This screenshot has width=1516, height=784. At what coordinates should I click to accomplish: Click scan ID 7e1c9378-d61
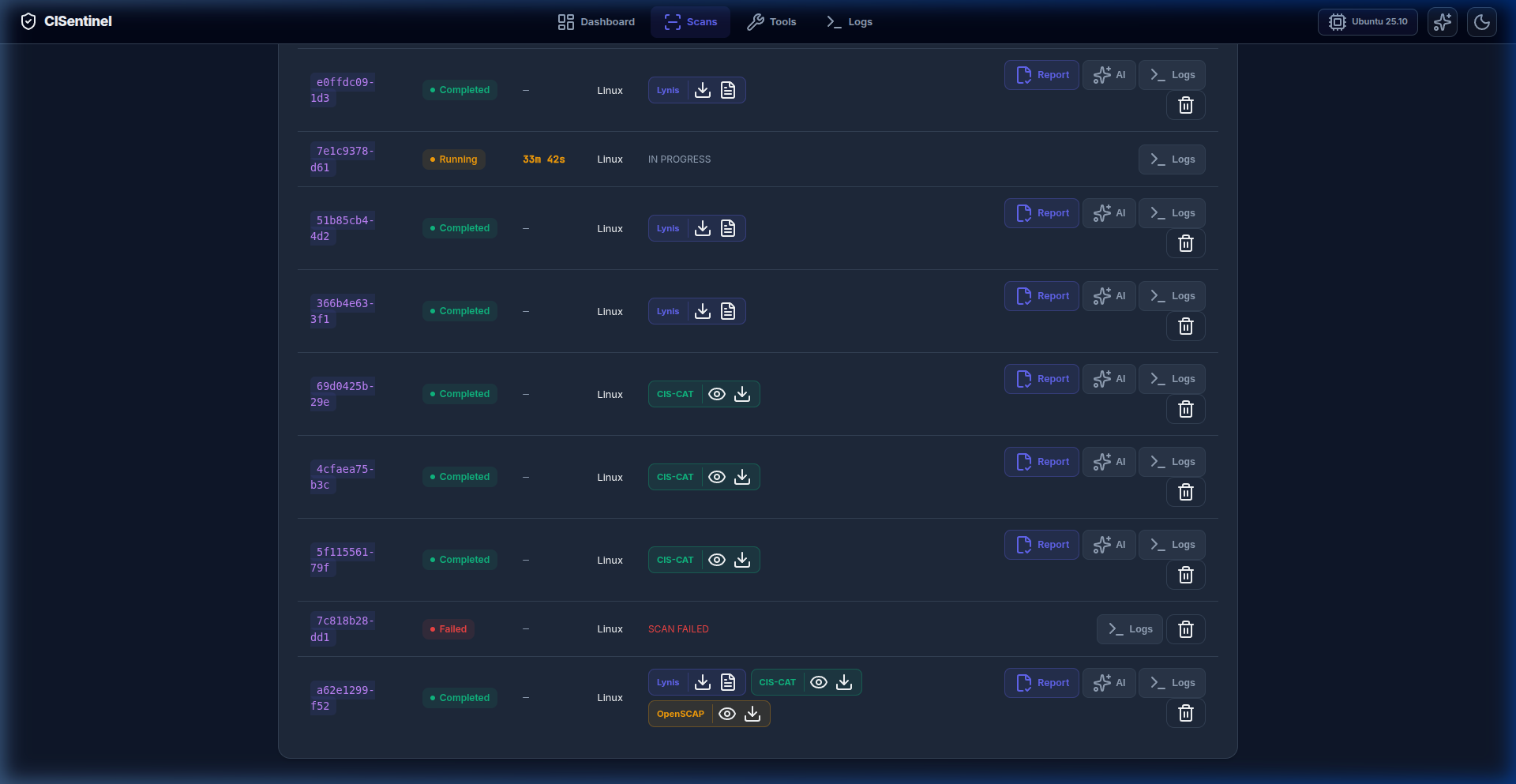tap(342, 159)
